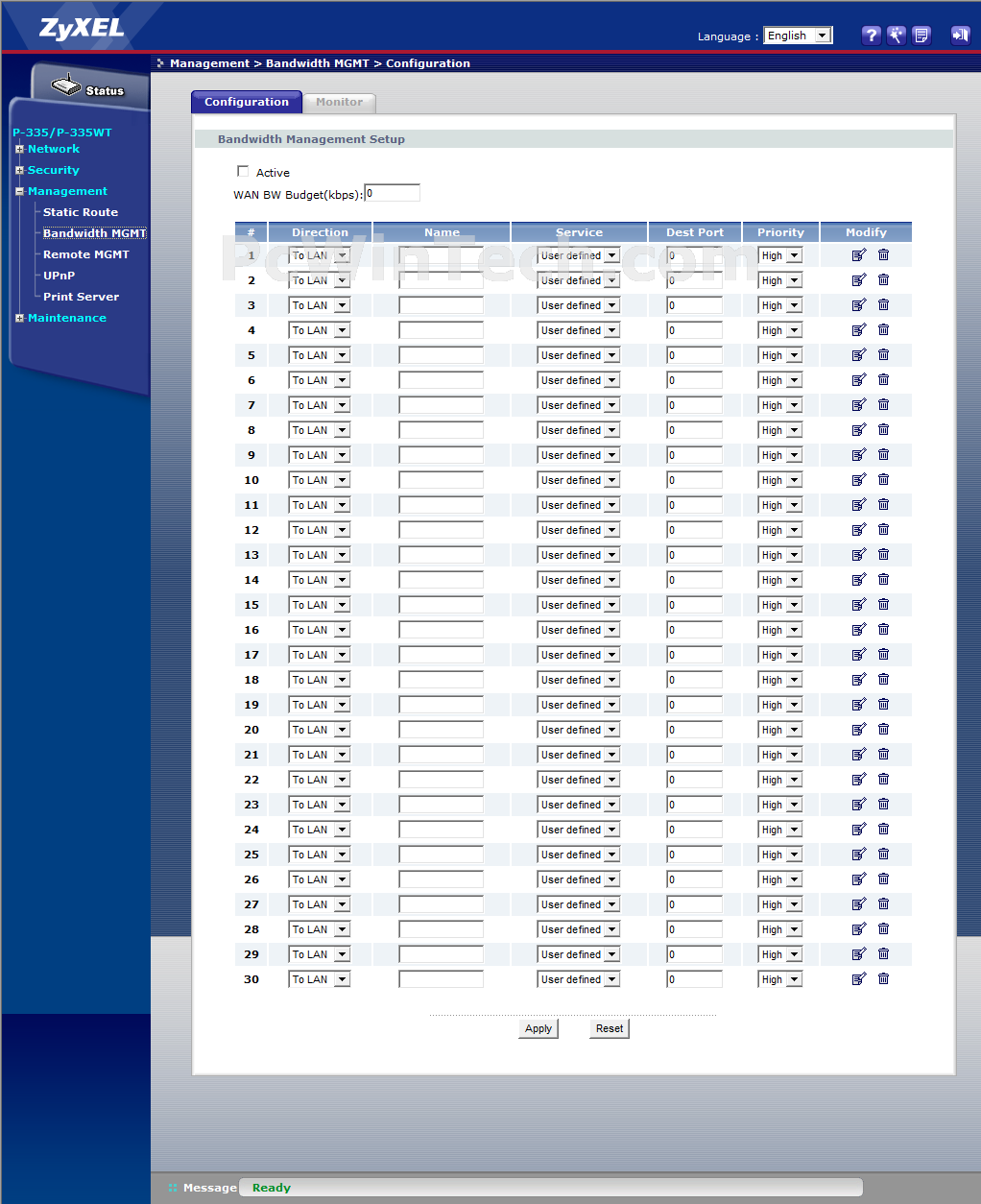
Task: Edit rule 9 with modify icon
Action: point(859,455)
